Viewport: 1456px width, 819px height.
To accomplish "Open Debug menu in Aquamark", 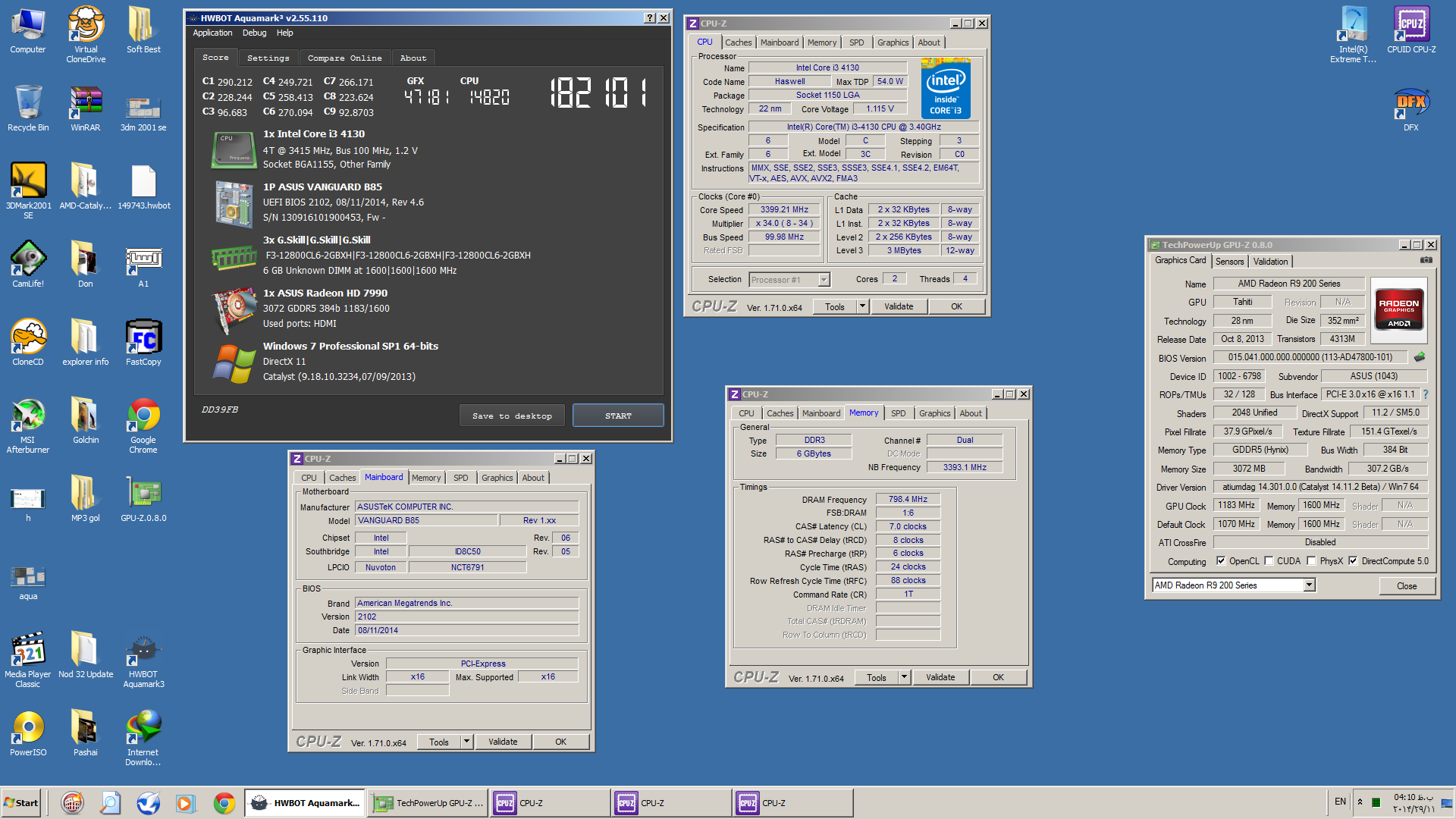I will click(x=254, y=33).
